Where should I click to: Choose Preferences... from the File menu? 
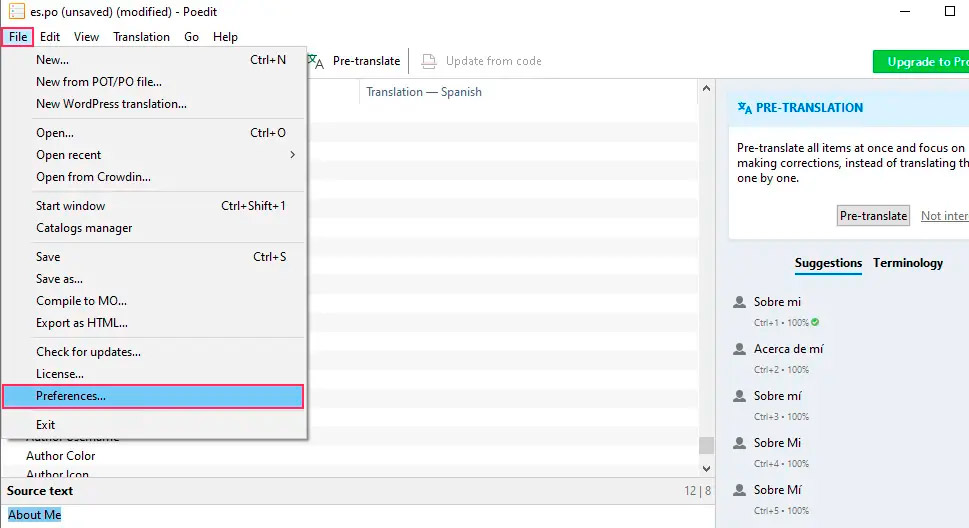click(153, 396)
